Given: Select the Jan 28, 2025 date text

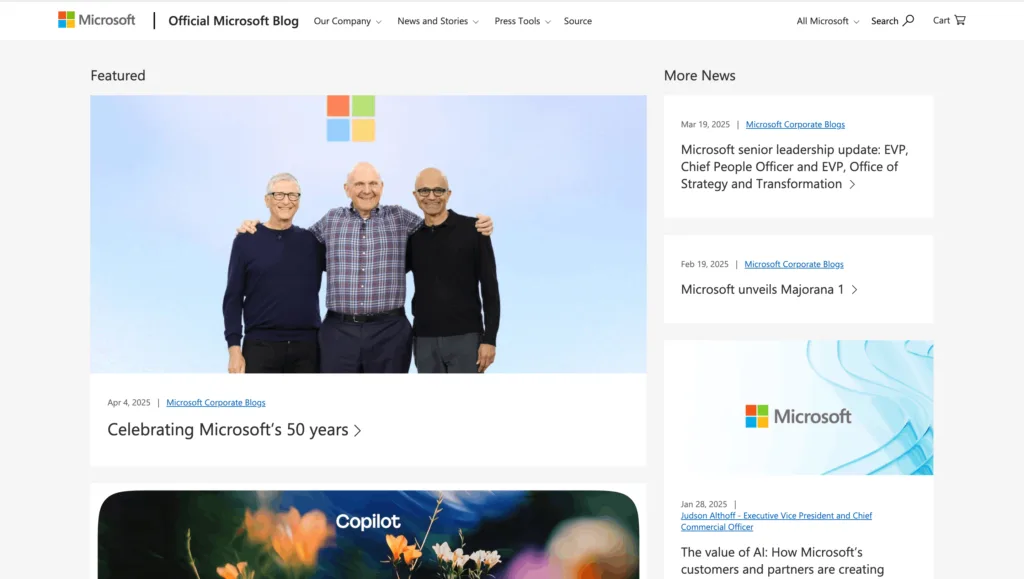Looking at the screenshot, I should (x=703, y=504).
